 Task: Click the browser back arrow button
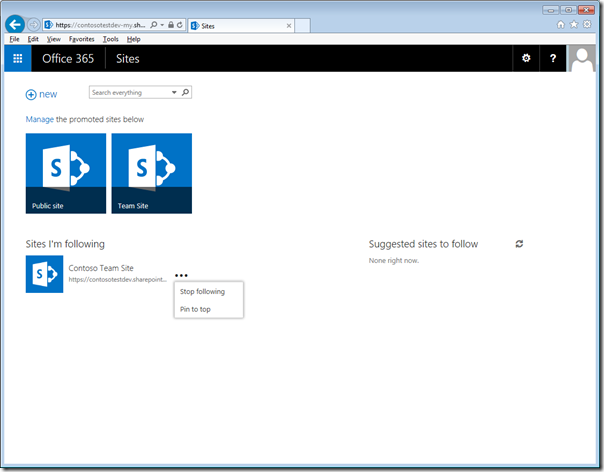pyautogui.click(x=15, y=25)
